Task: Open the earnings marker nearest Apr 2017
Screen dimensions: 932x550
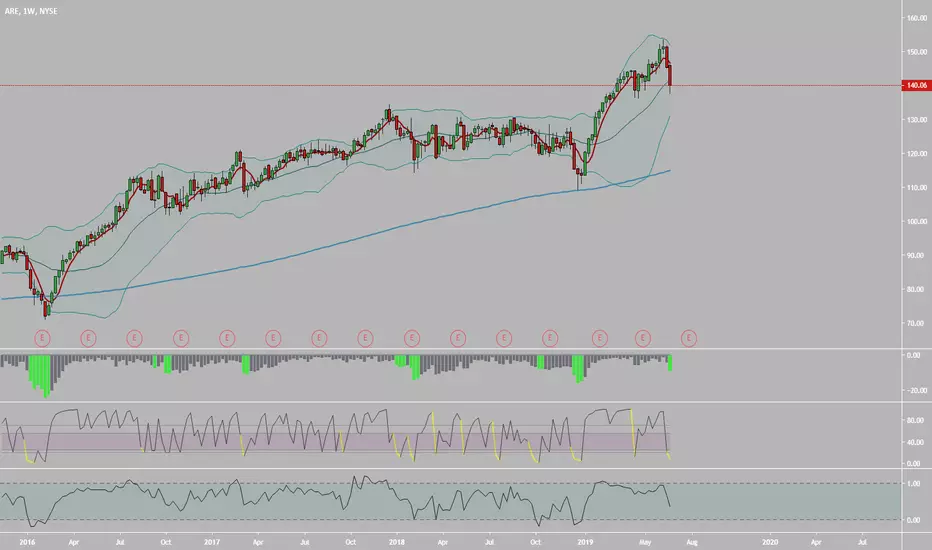Action: [273, 338]
